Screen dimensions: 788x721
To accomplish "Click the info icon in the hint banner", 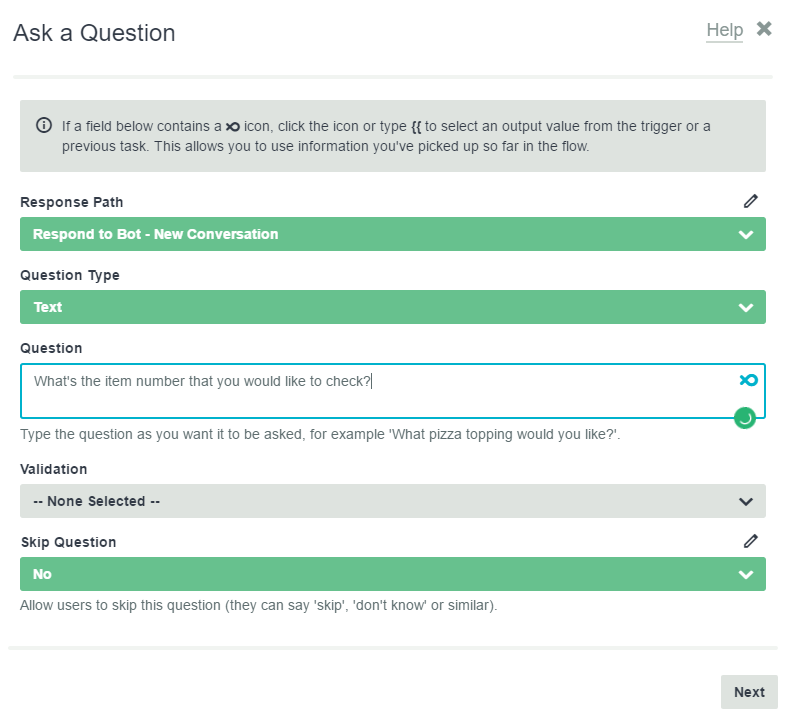I will [x=44, y=125].
